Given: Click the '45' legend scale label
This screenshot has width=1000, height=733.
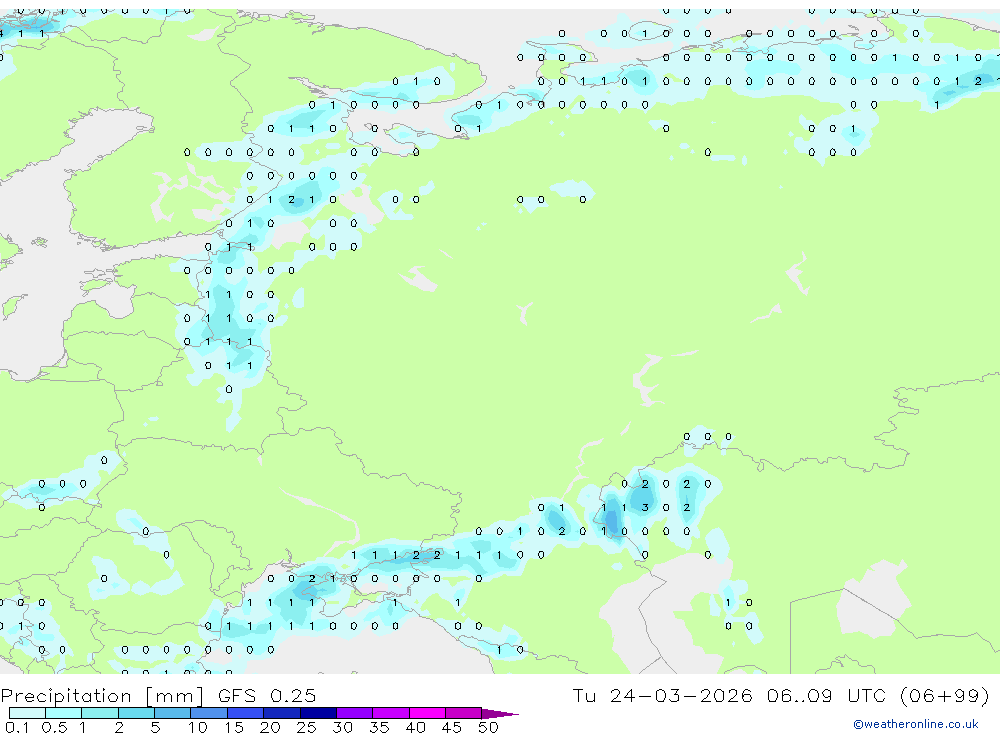Looking at the screenshot, I should 452,727.
